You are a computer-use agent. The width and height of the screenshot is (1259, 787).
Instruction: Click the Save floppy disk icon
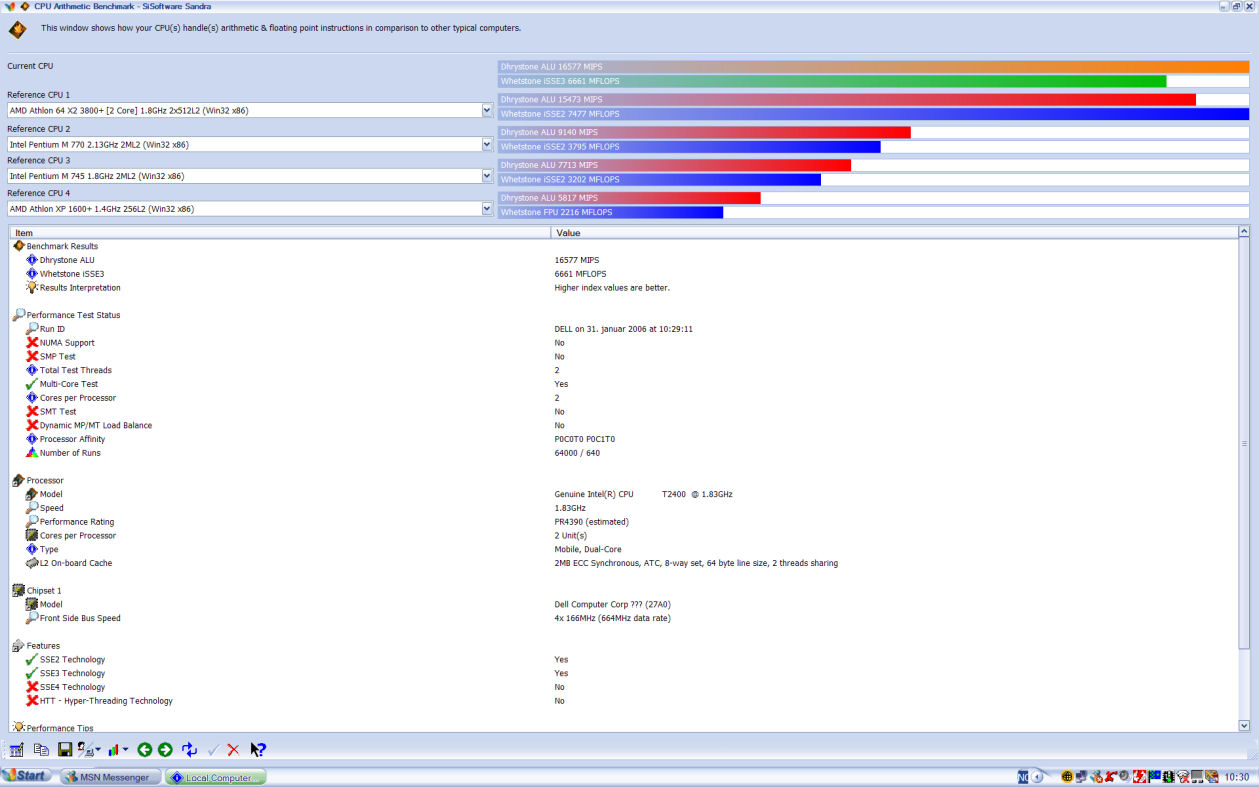click(x=65, y=749)
